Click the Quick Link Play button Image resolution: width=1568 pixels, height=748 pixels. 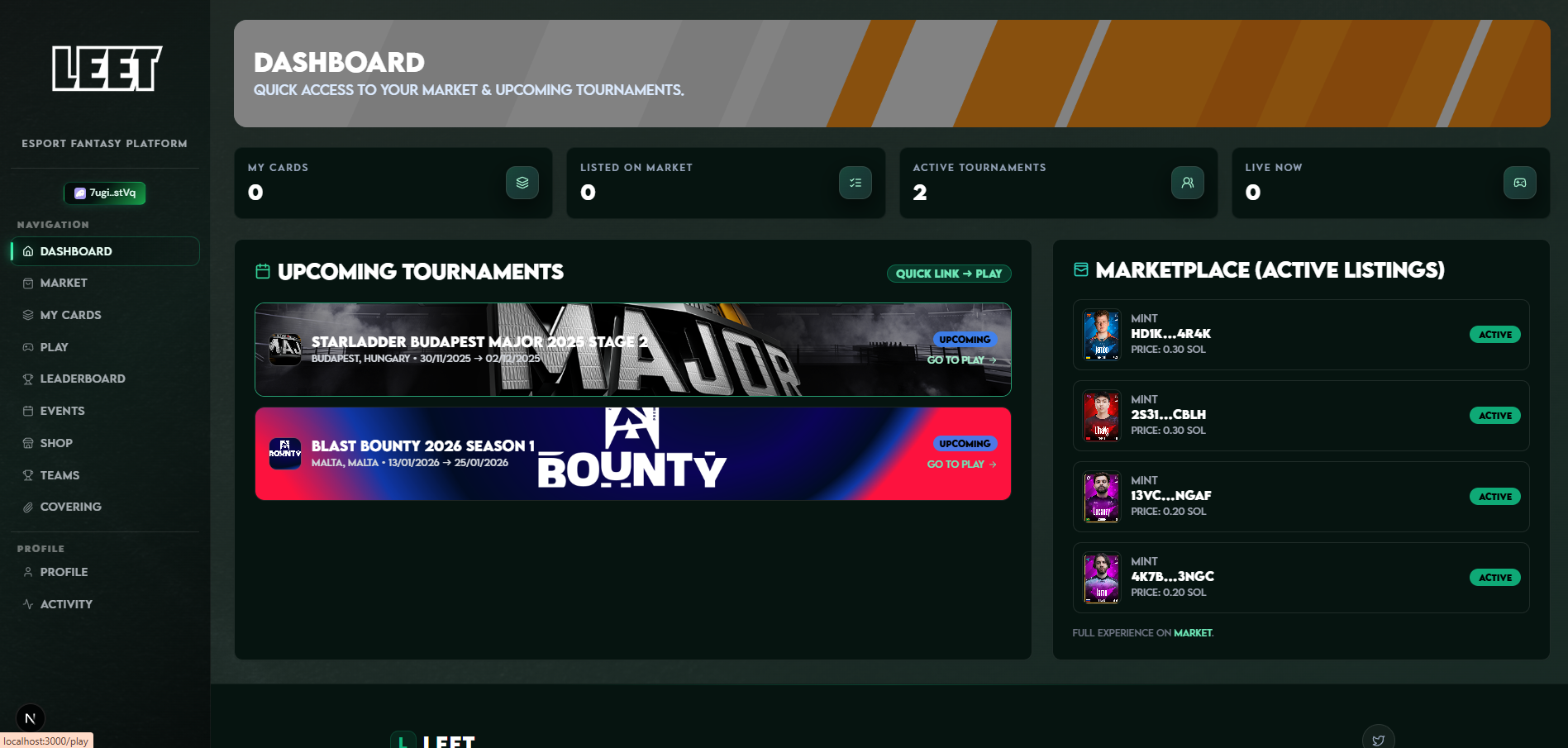[x=948, y=273]
